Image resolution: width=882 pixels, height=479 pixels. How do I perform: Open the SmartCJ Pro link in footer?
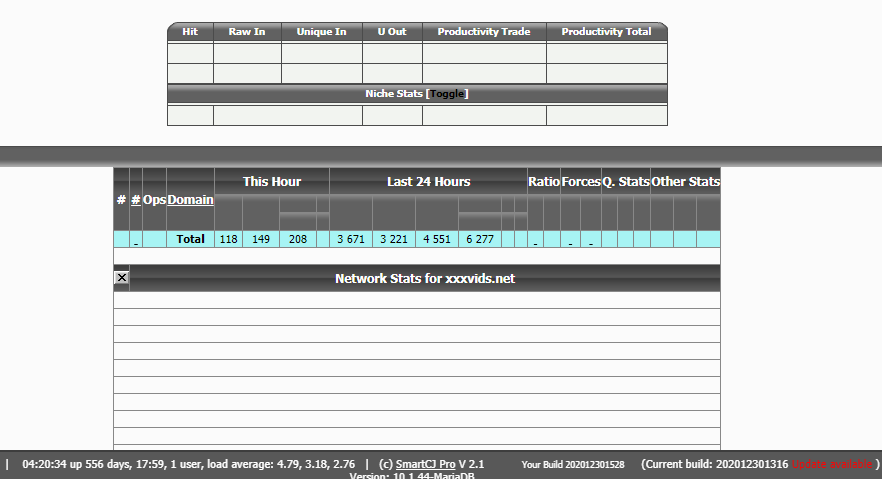(425, 464)
